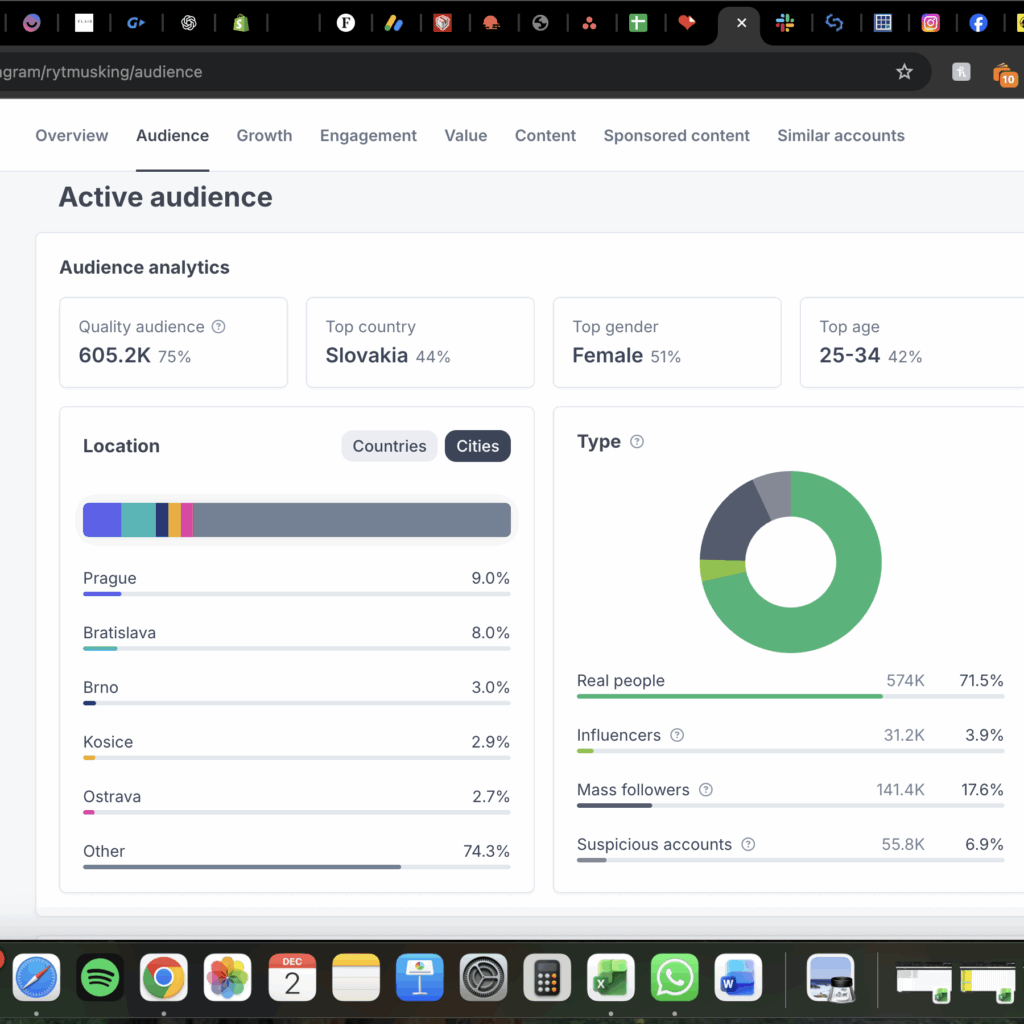Click the Quality audience help icon
Viewport: 1024px width, 1024px height.
(x=219, y=327)
